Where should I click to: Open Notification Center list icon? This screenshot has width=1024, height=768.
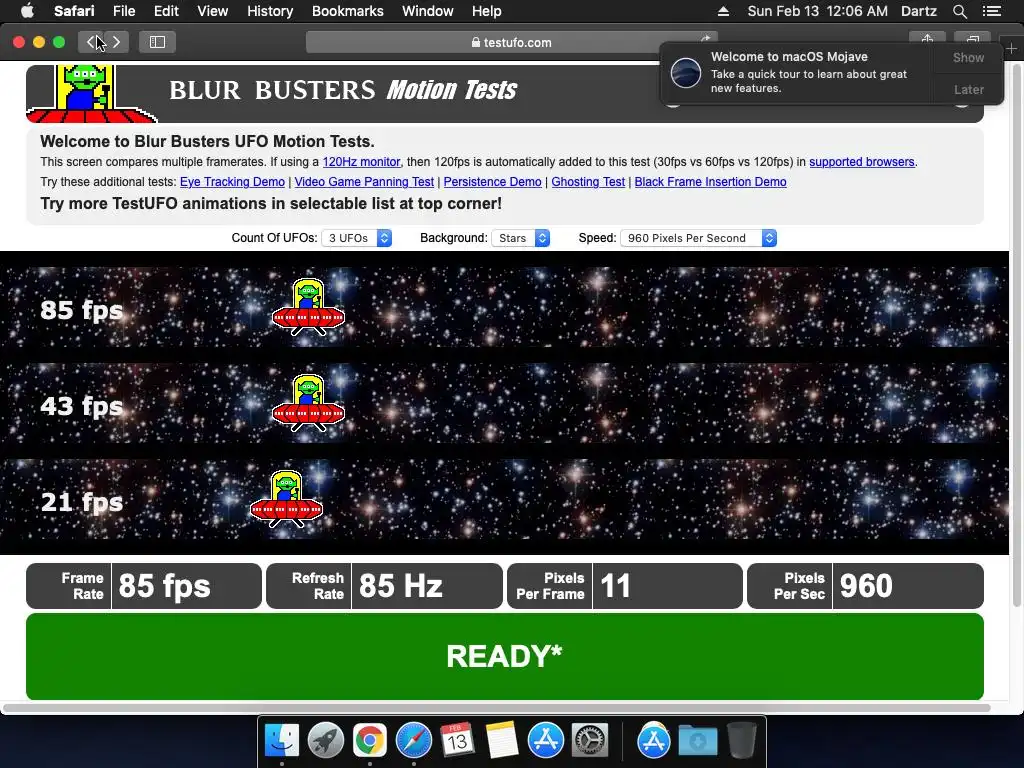click(992, 11)
